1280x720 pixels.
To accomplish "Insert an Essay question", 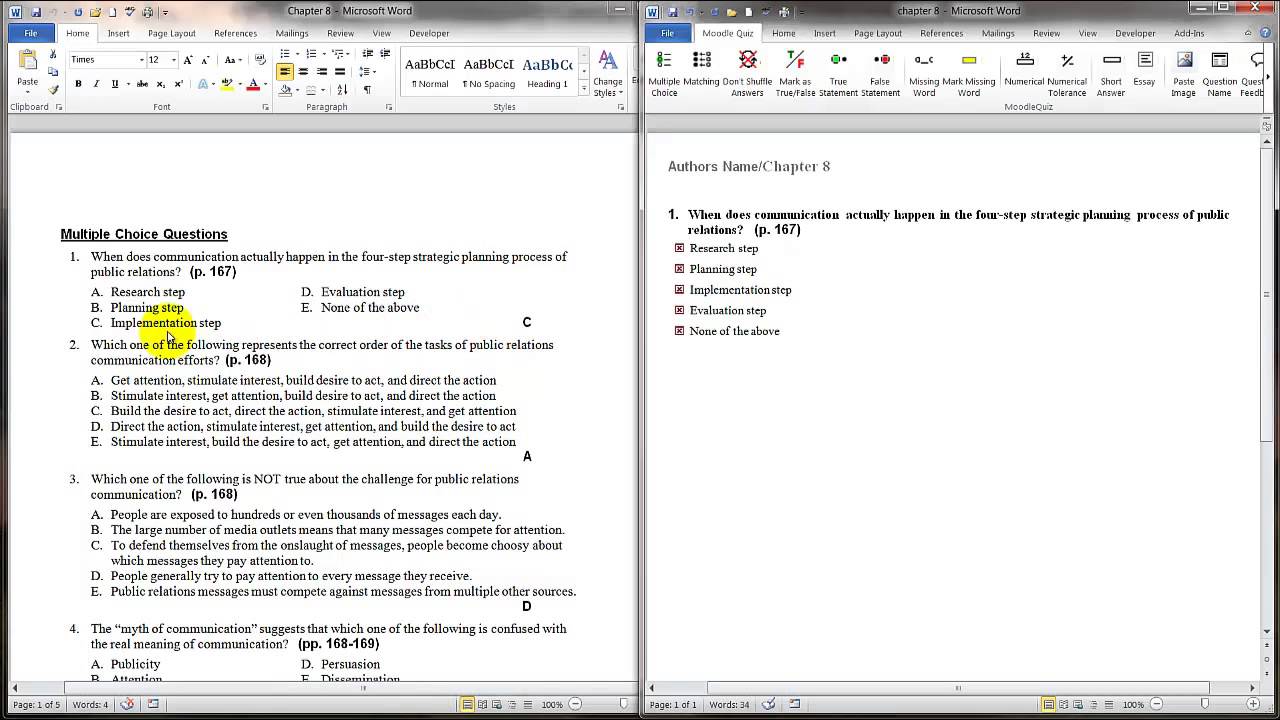I will 1145,69.
